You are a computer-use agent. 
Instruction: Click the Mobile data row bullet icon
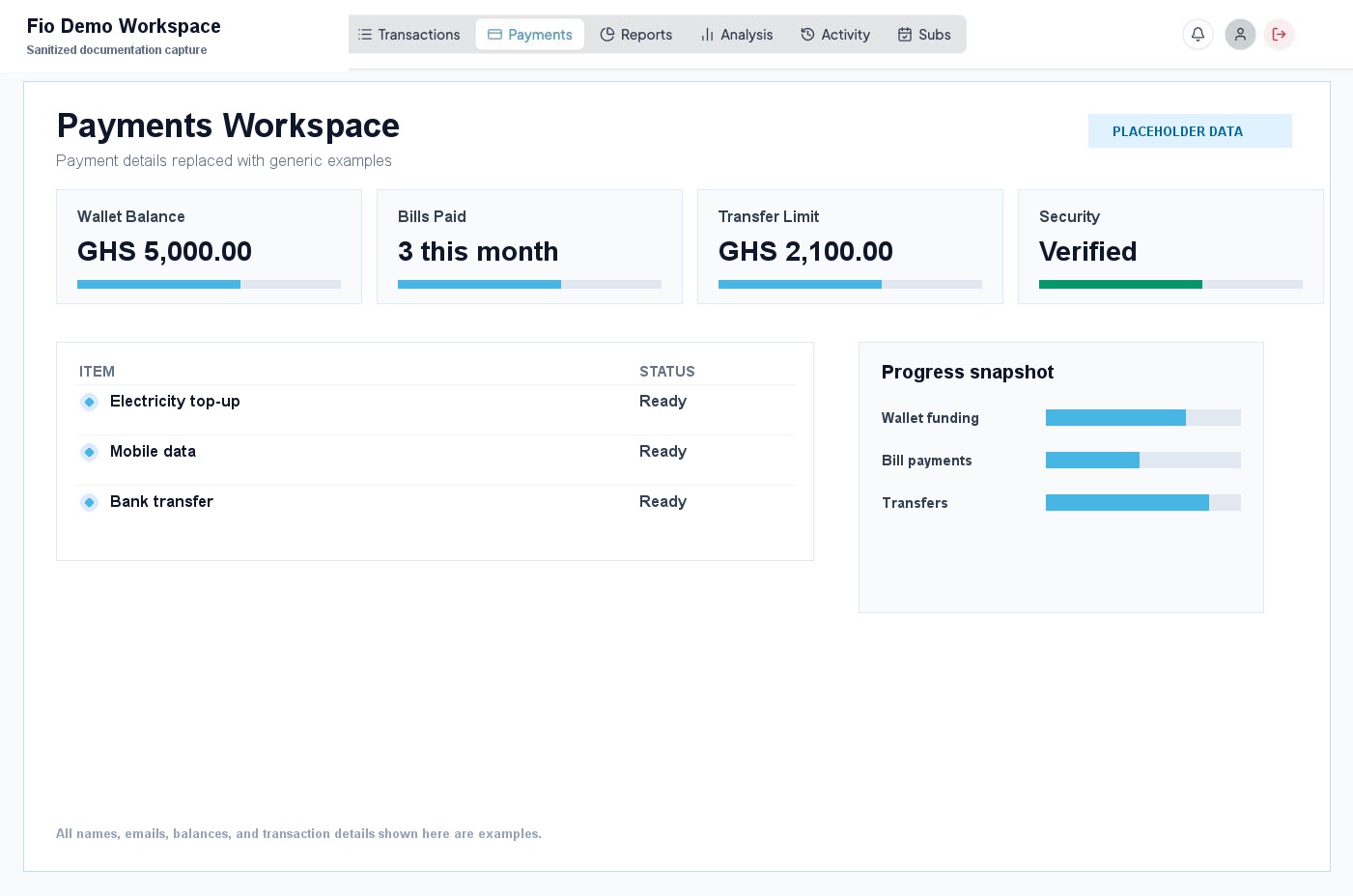[89, 452]
